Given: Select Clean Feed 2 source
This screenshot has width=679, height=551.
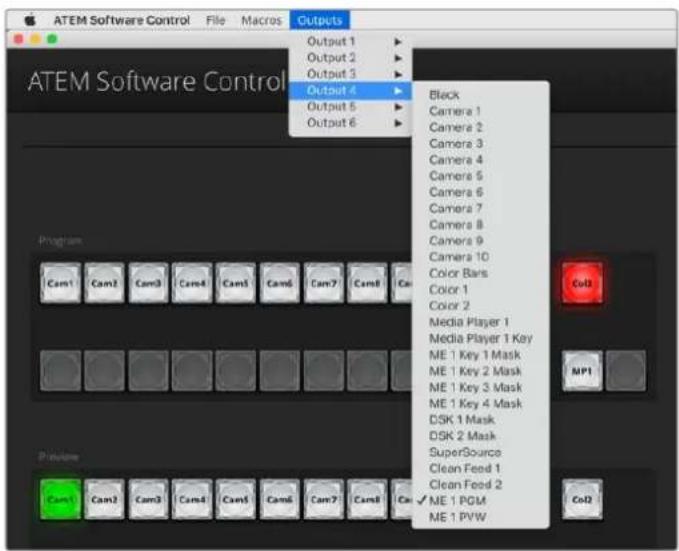Looking at the screenshot, I should [481, 485].
